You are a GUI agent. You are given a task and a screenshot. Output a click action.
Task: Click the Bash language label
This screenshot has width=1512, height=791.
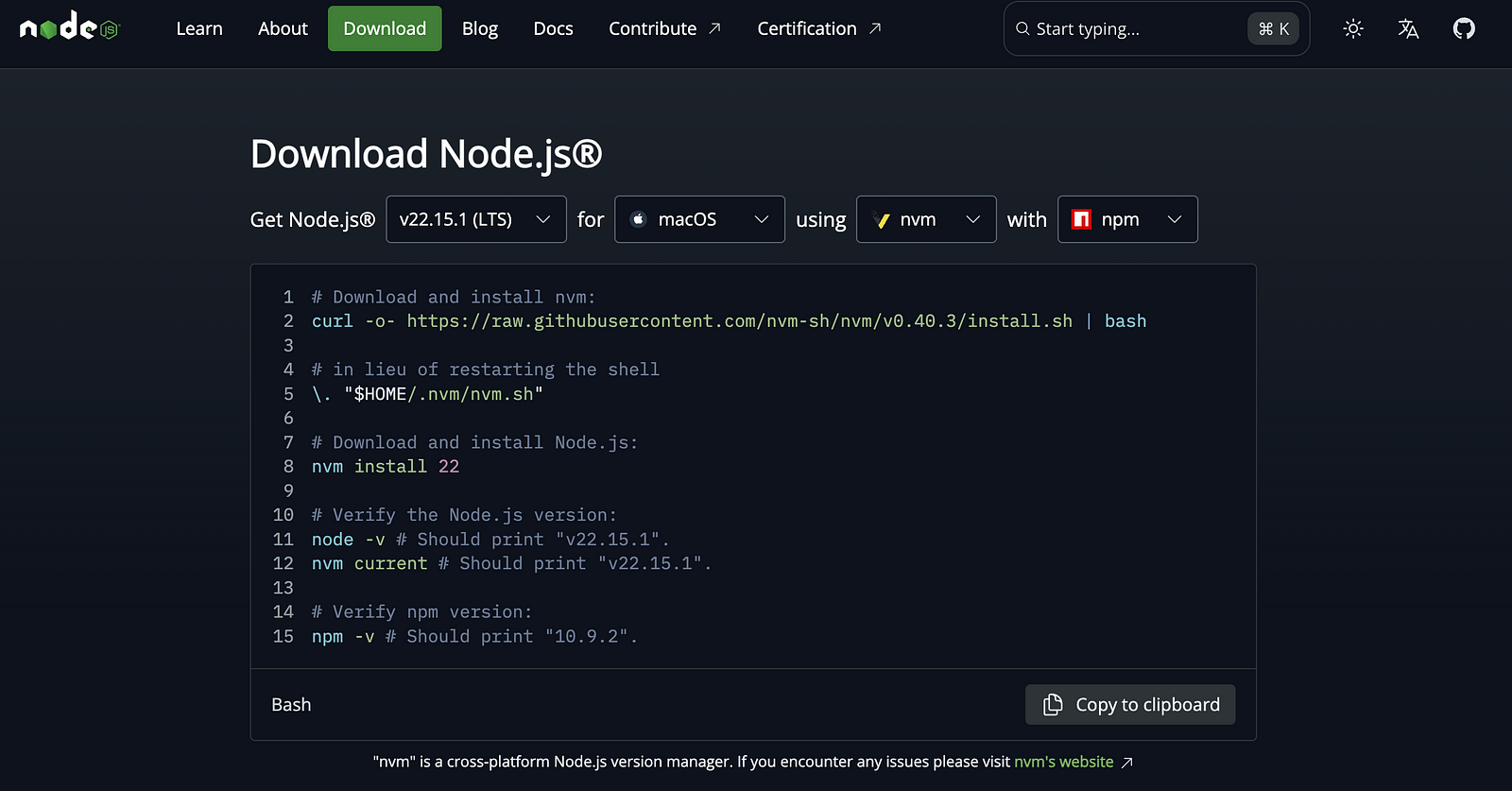[x=291, y=705]
